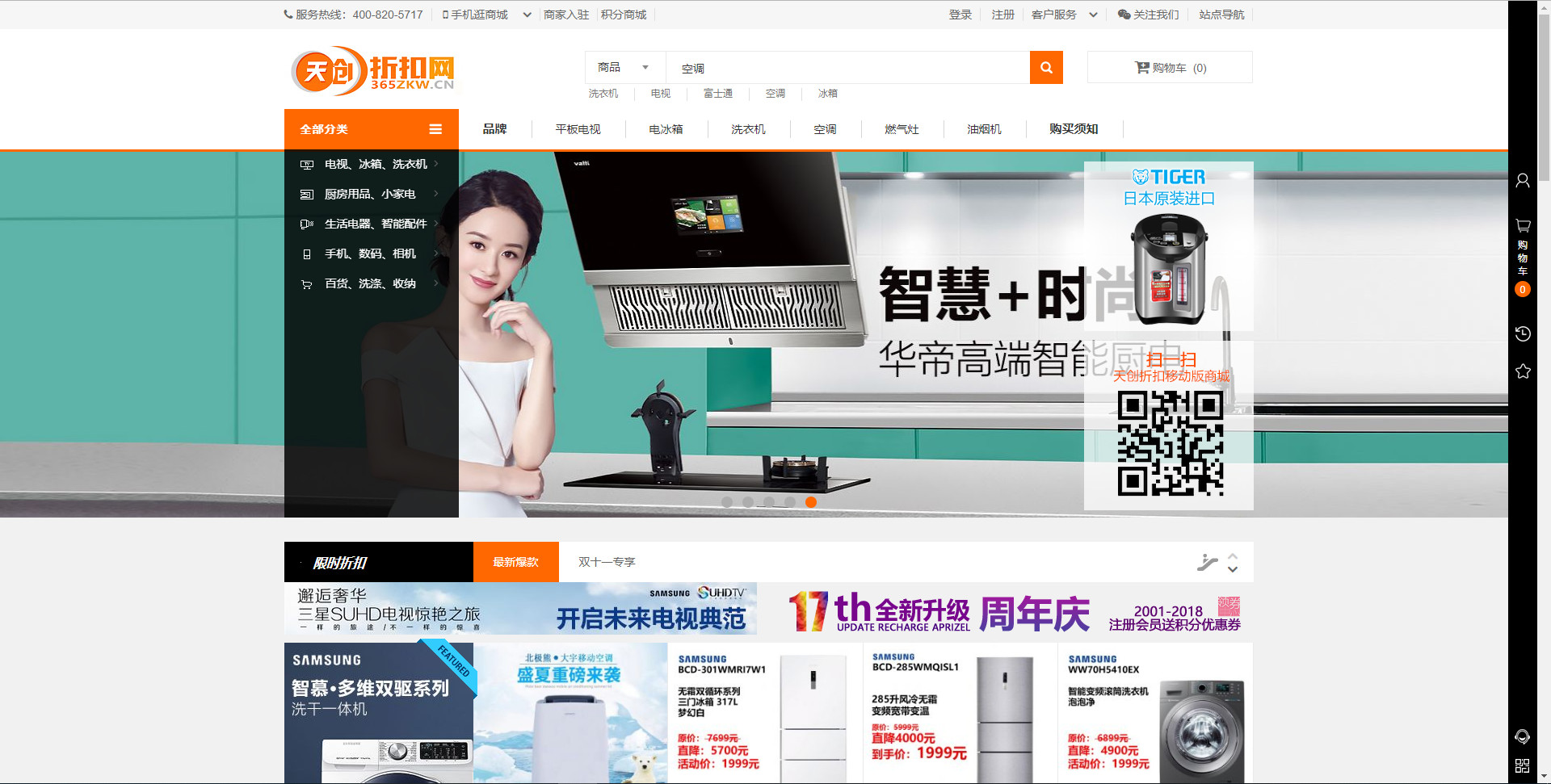
Task: Click the 站点导航 link
Action: (1221, 15)
